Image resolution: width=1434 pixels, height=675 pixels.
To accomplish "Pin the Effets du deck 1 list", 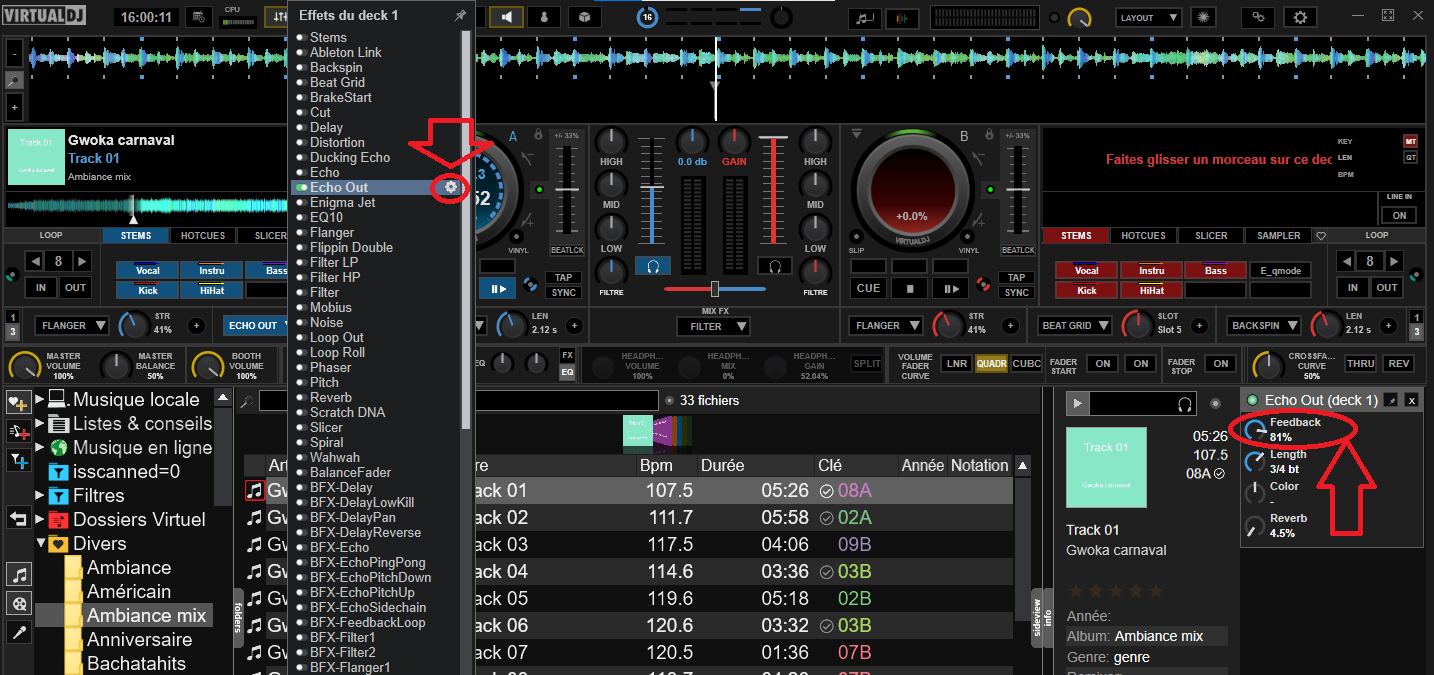I will click(460, 16).
